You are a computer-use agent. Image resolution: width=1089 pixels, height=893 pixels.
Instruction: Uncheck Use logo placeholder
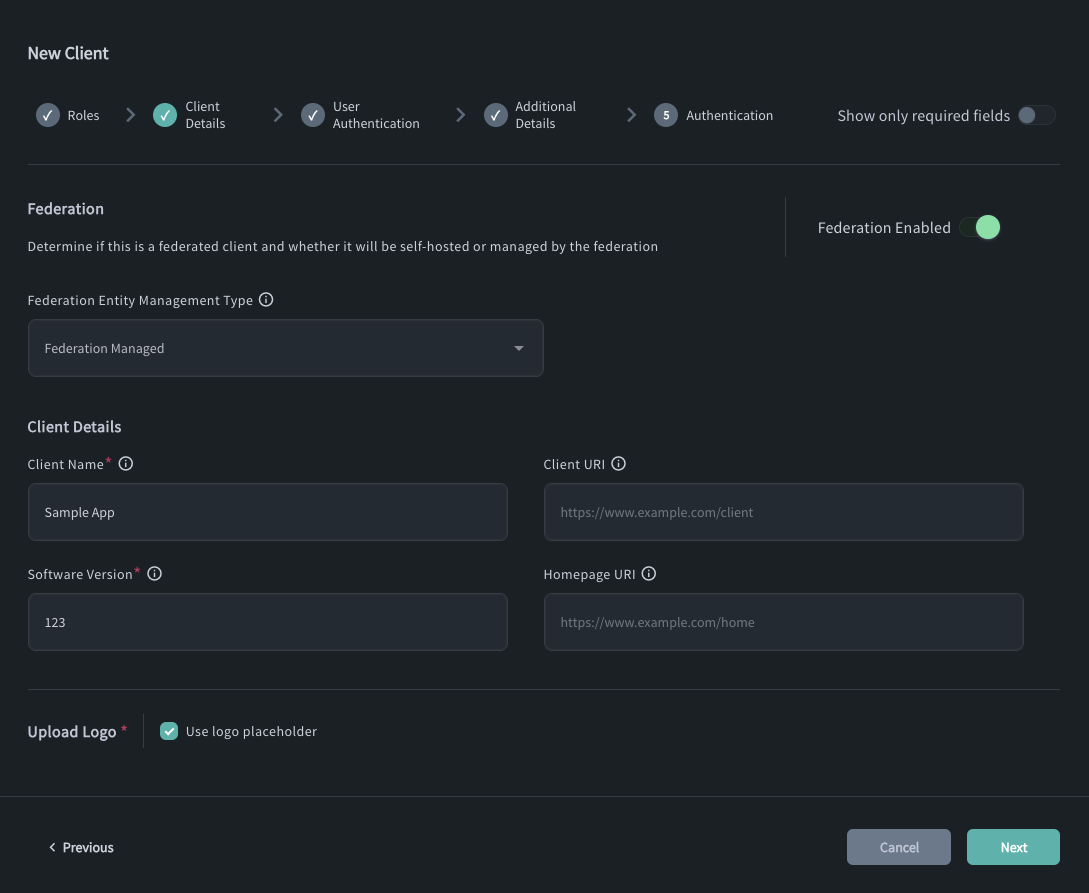pos(169,731)
